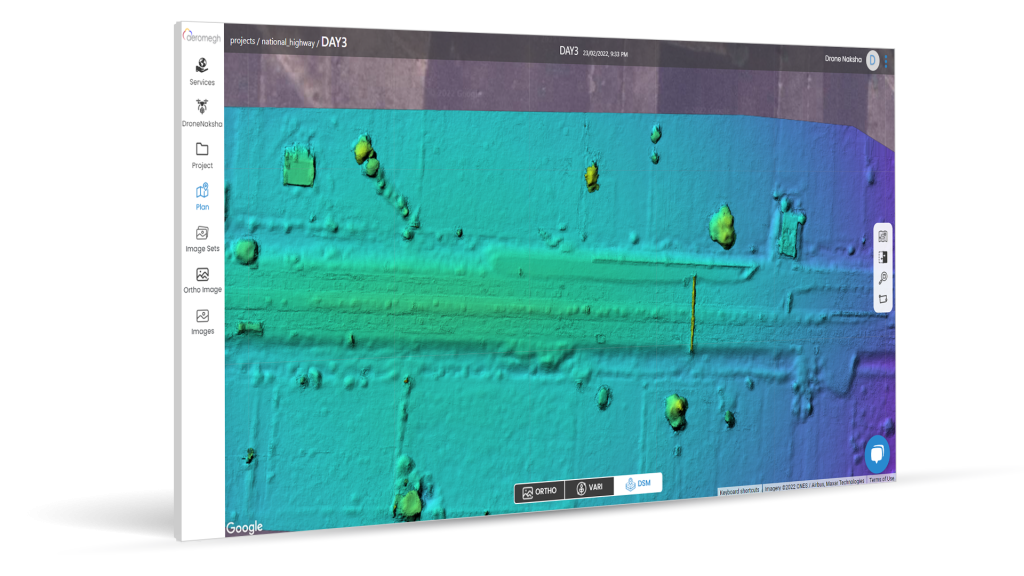
Task: Open the national_highway breadcrumb link
Action: (288, 43)
